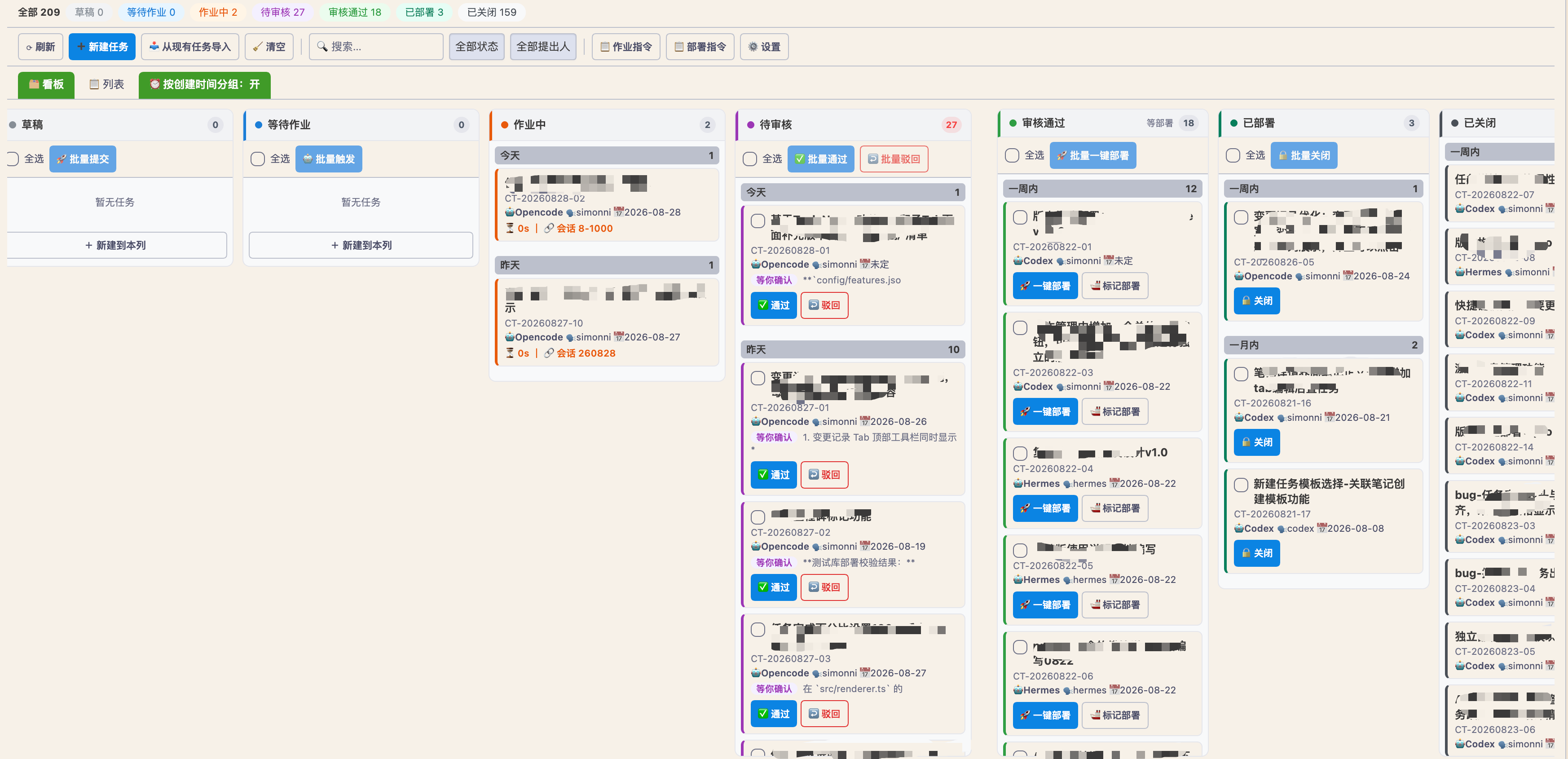Open 会话 8-1000 session link

click(578, 228)
